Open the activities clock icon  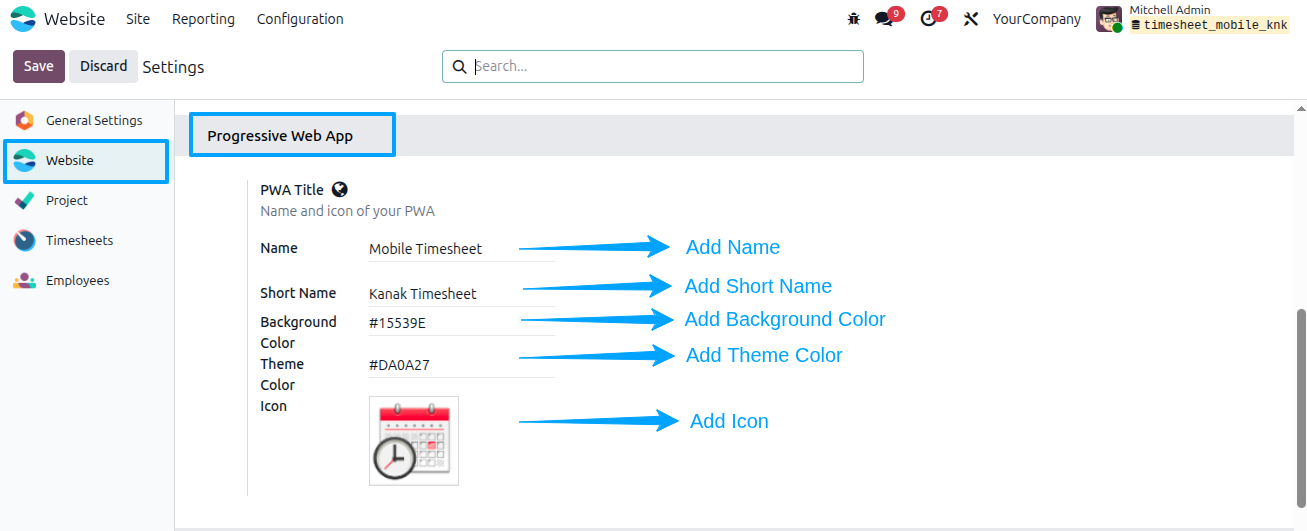929,19
